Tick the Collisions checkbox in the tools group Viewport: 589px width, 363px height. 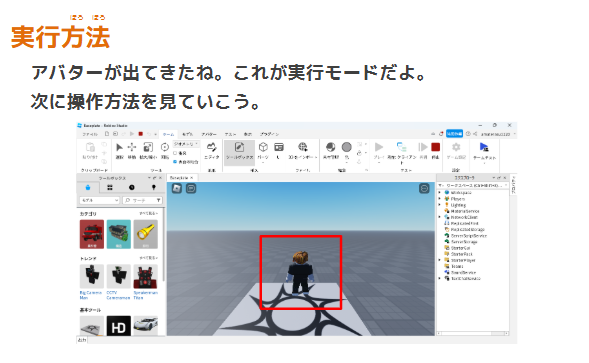coord(175,153)
